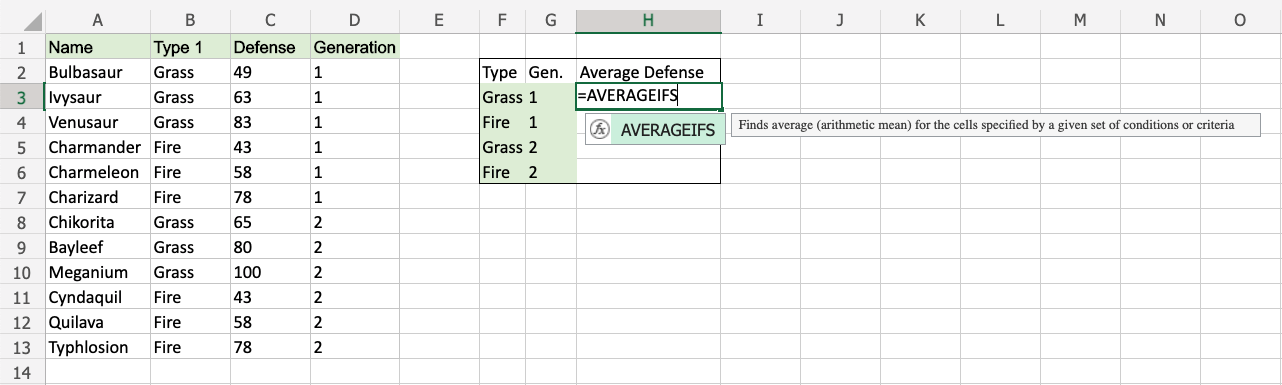
Task: Click the Charizard cell
Action: 97,198
